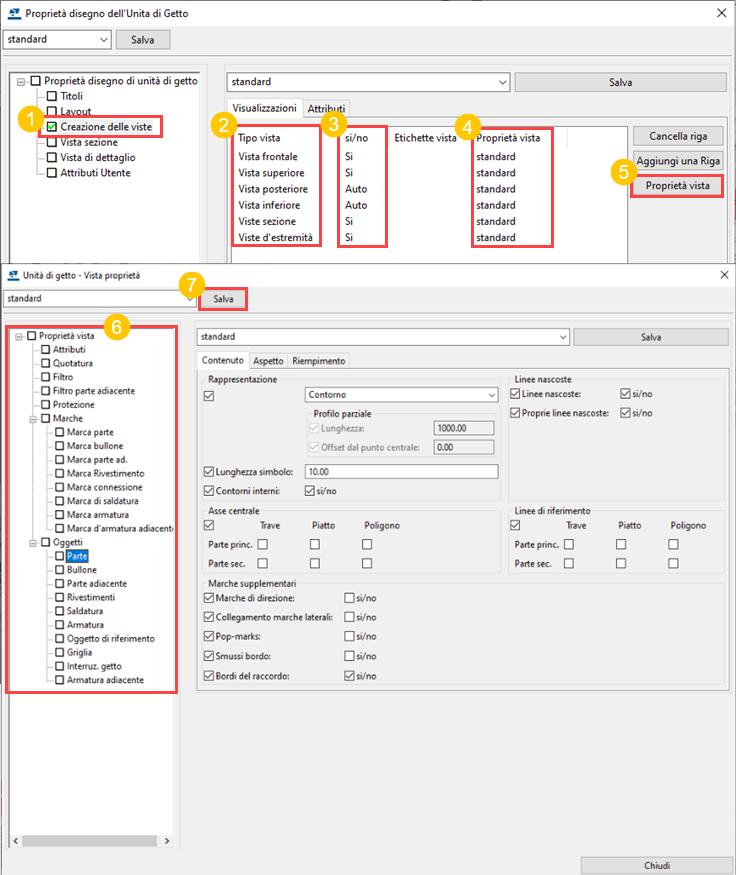Viewport: 736px width, 875px height.
Task: Tick the Protezione tree checkbox
Action: pyautogui.click(x=46, y=405)
